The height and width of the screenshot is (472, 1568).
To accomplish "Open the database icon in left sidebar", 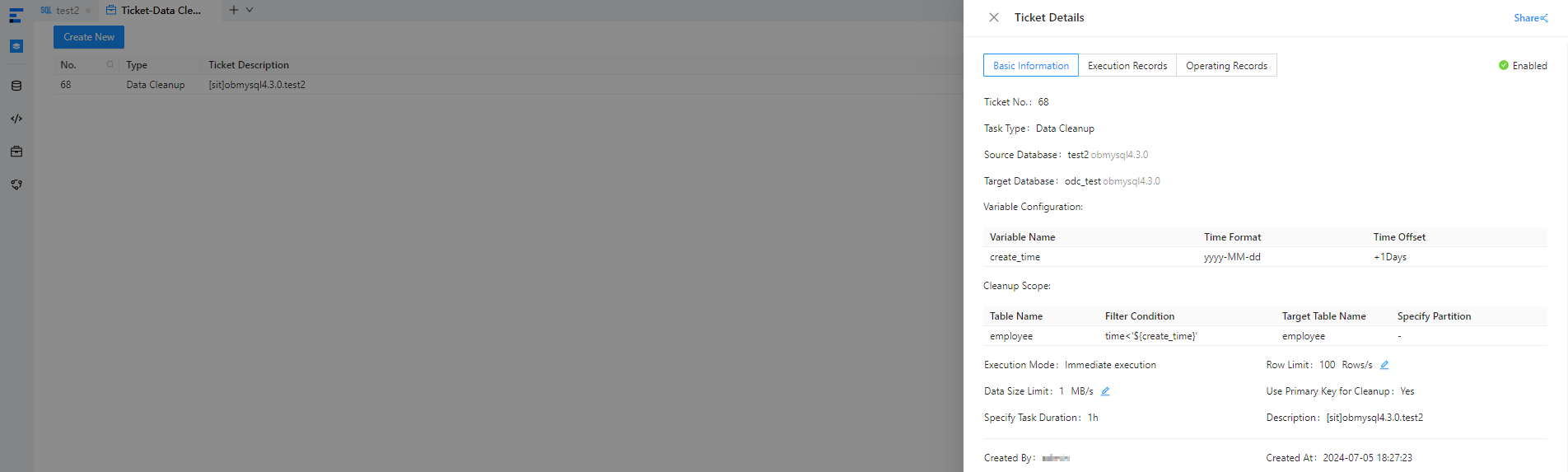I will [x=16, y=86].
